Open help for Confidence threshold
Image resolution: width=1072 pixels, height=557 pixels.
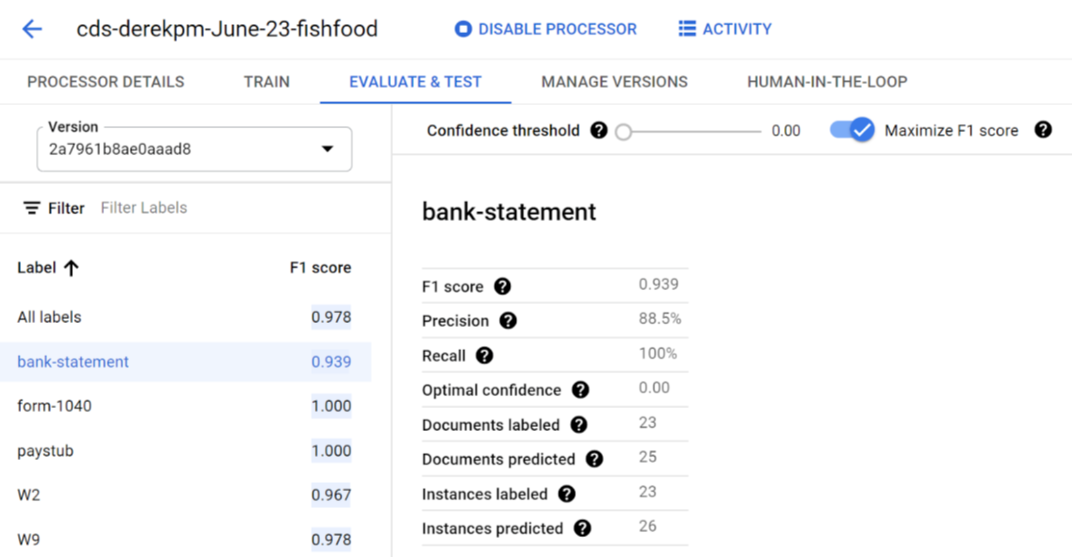pos(599,130)
